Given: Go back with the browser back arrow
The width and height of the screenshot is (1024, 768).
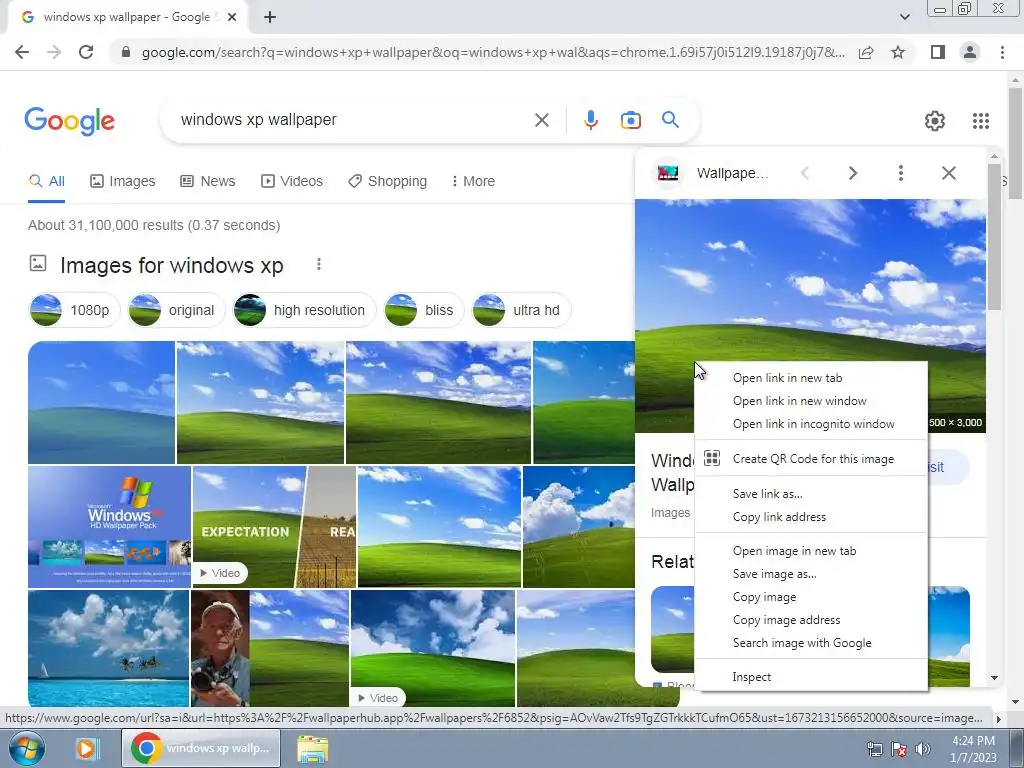Looking at the screenshot, I should [22, 52].
